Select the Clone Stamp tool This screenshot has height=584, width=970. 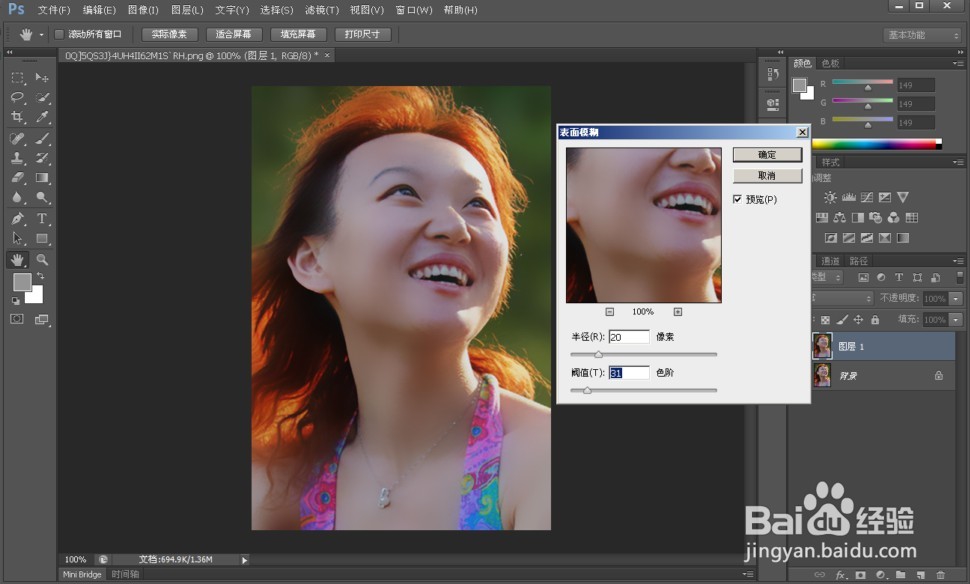pos(17,158)
